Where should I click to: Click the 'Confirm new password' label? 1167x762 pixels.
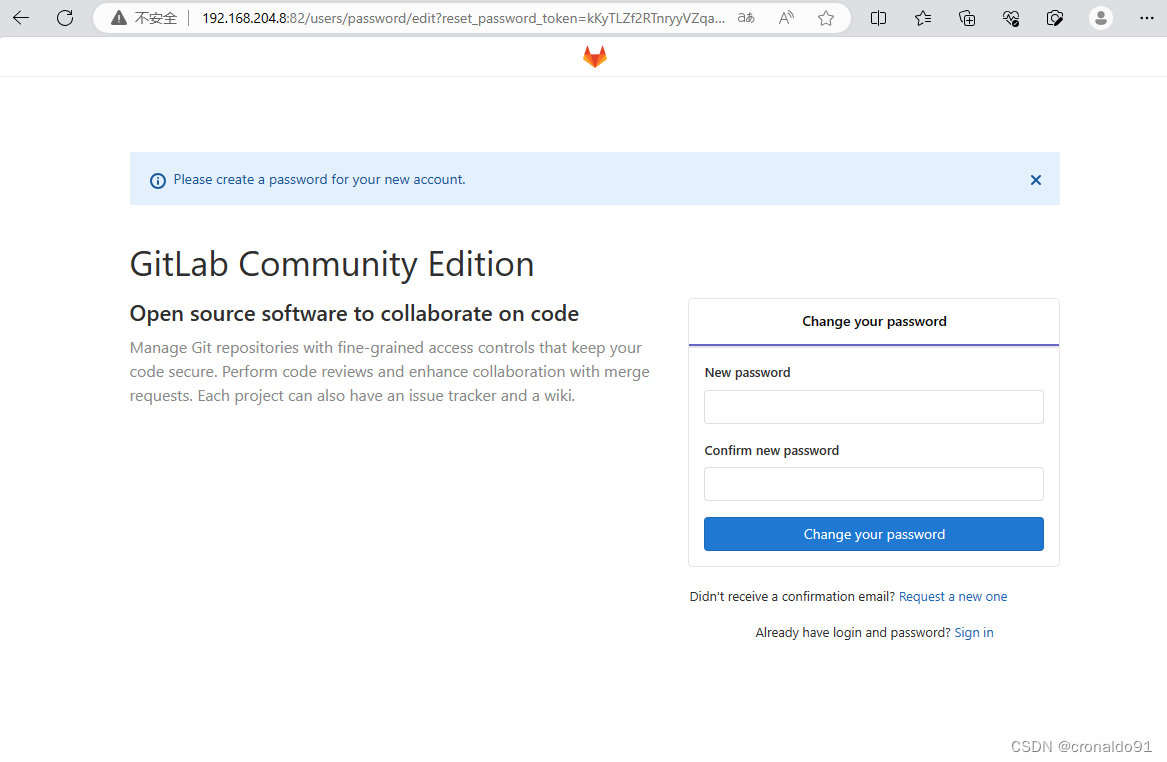(772, 451)
